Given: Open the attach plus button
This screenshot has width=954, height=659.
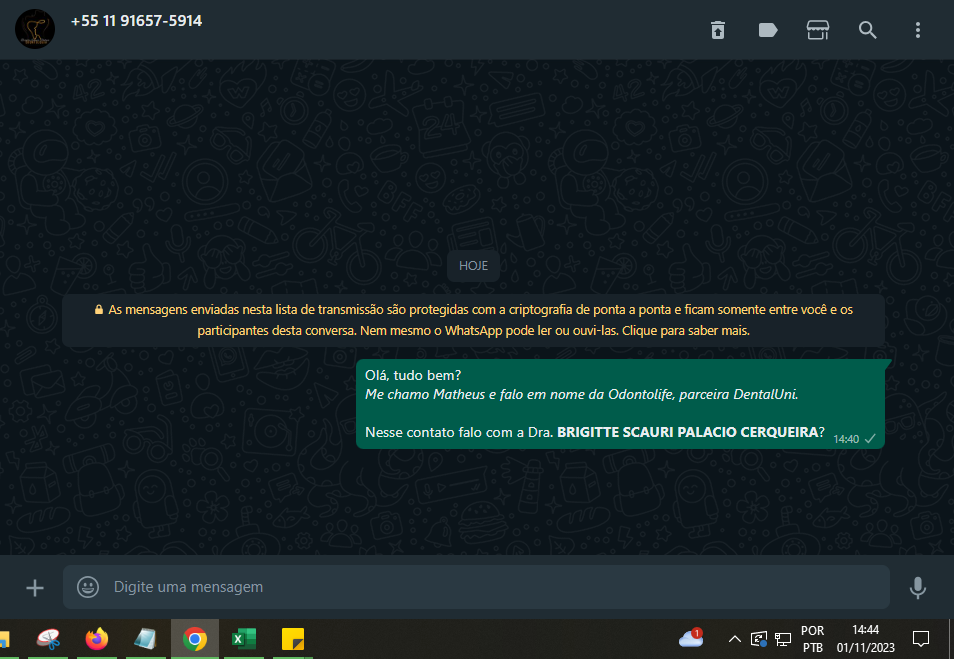Looking at the screenshot, I should (35, 588).
